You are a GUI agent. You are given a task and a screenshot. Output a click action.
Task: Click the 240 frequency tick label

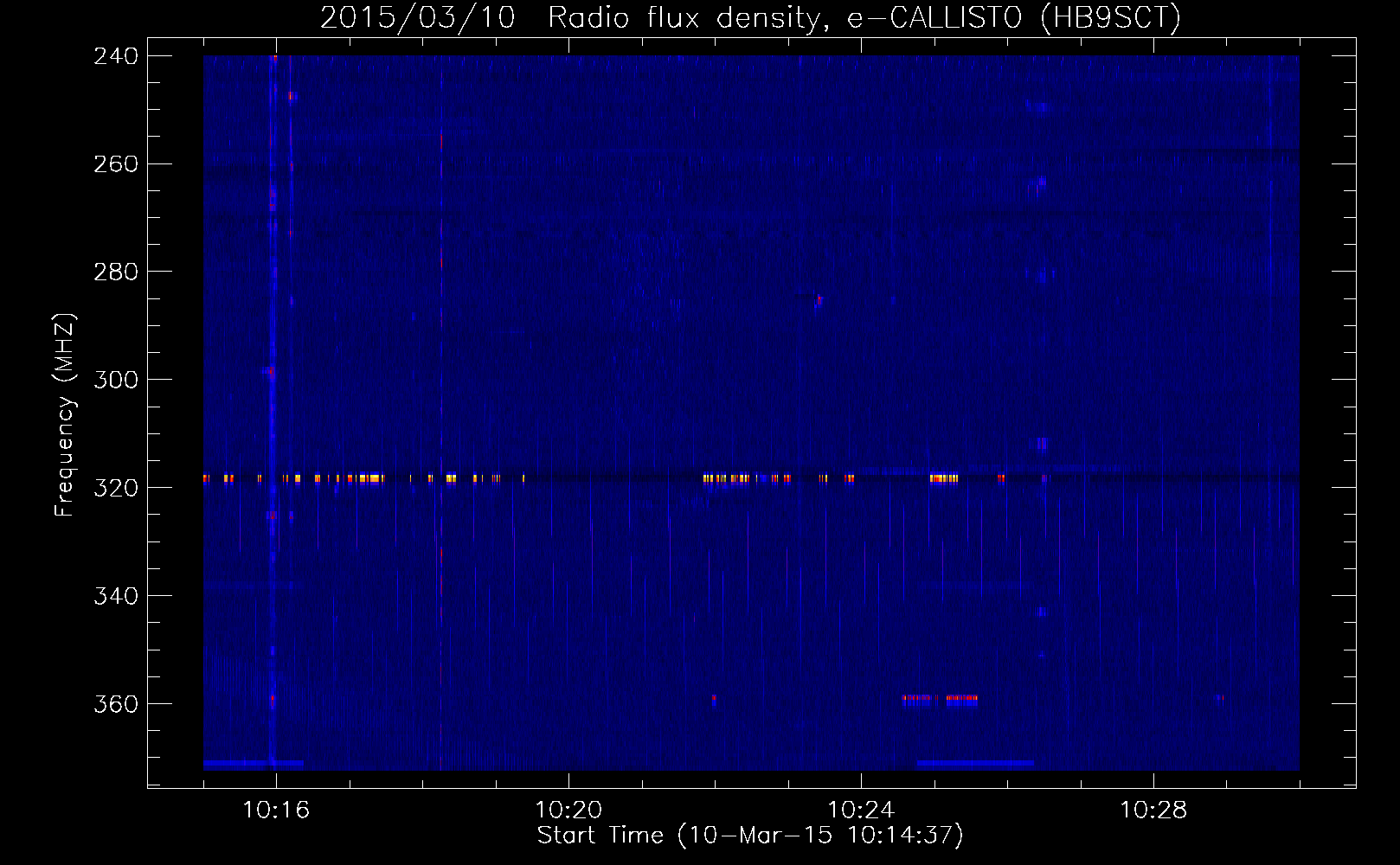tap(116, 56)
